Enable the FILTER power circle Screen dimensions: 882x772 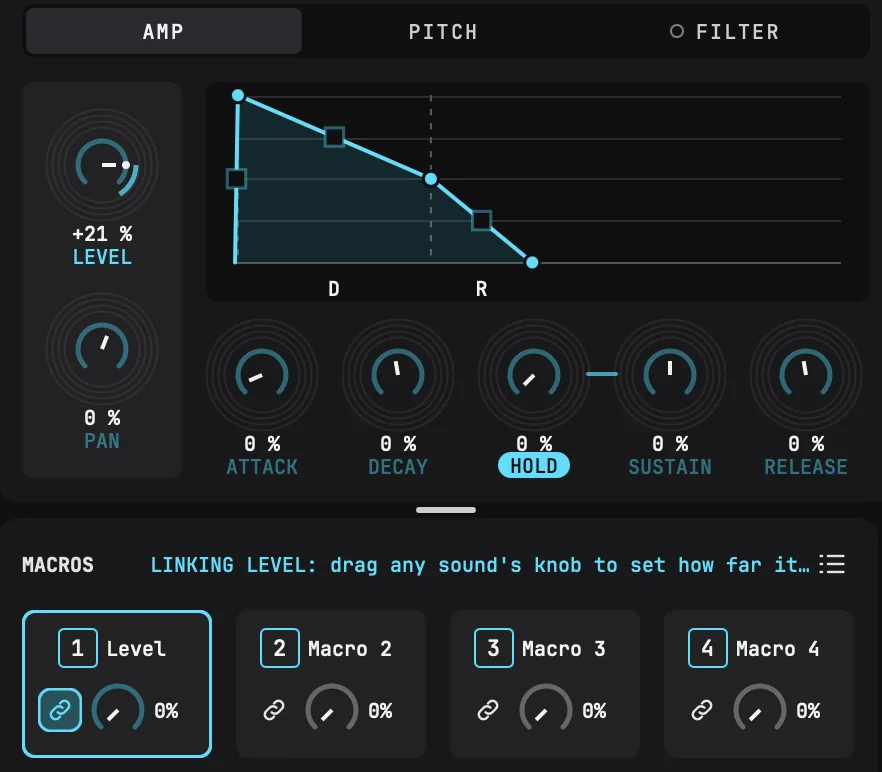pyautogui.click(x=677, y=32)
